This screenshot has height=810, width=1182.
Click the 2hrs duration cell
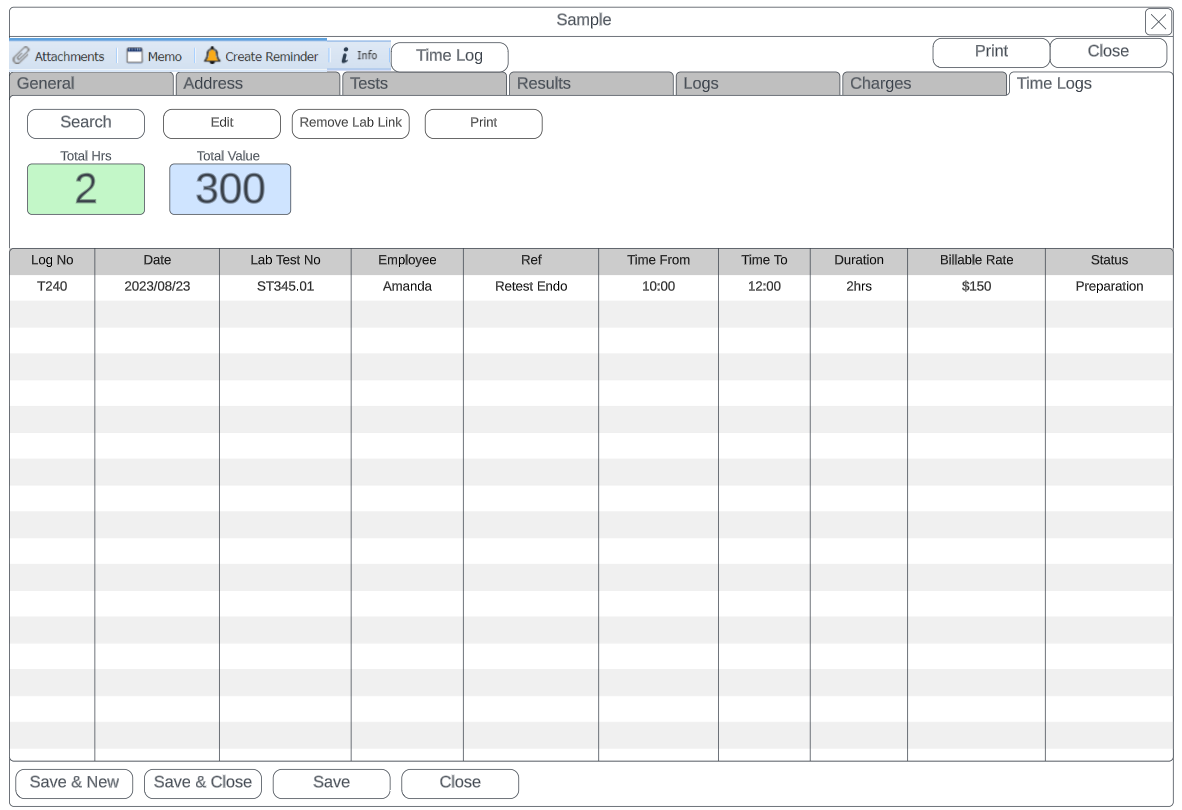click(859, 287)
